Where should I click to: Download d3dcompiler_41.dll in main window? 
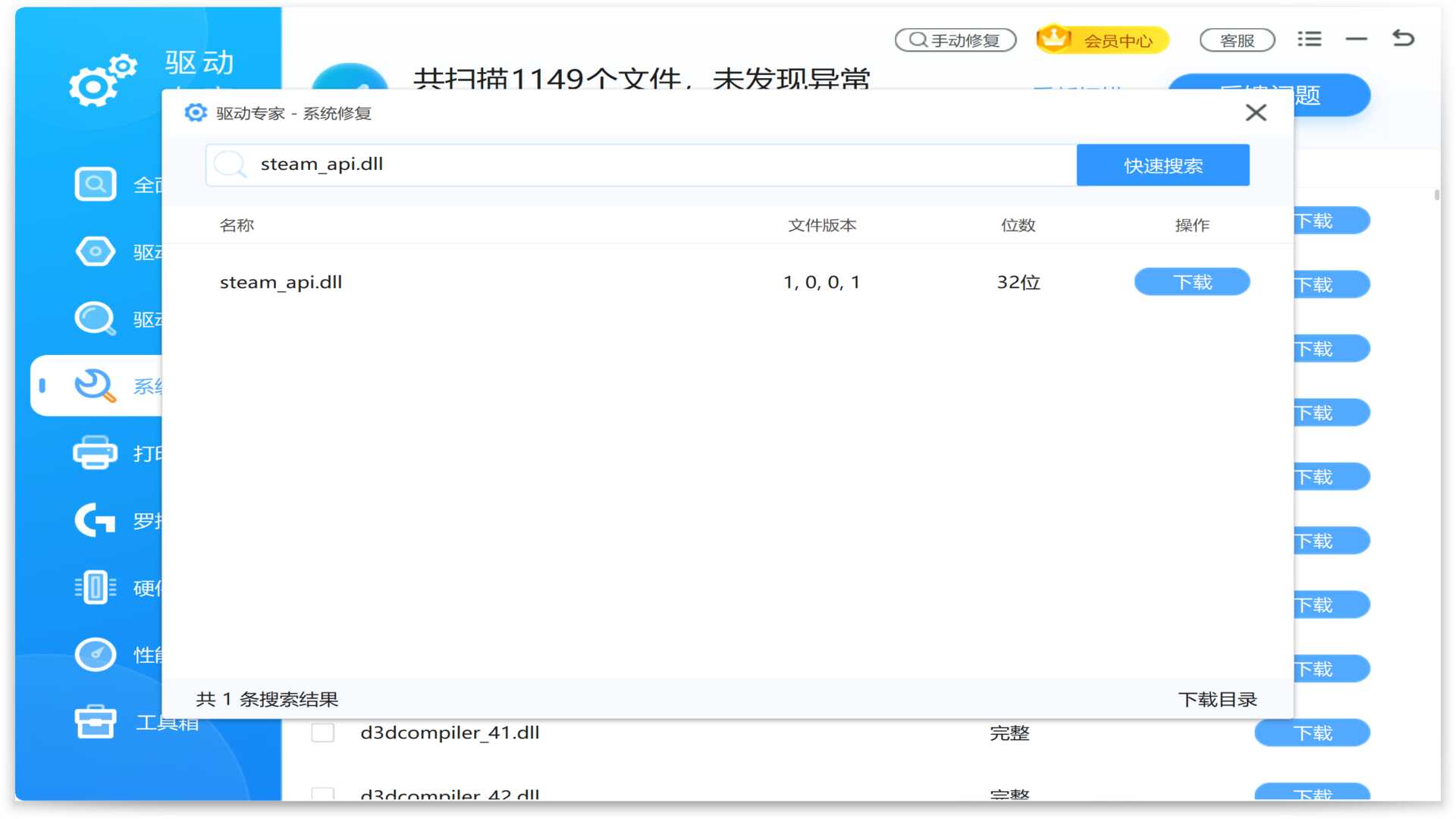[x=1312, y=733]
